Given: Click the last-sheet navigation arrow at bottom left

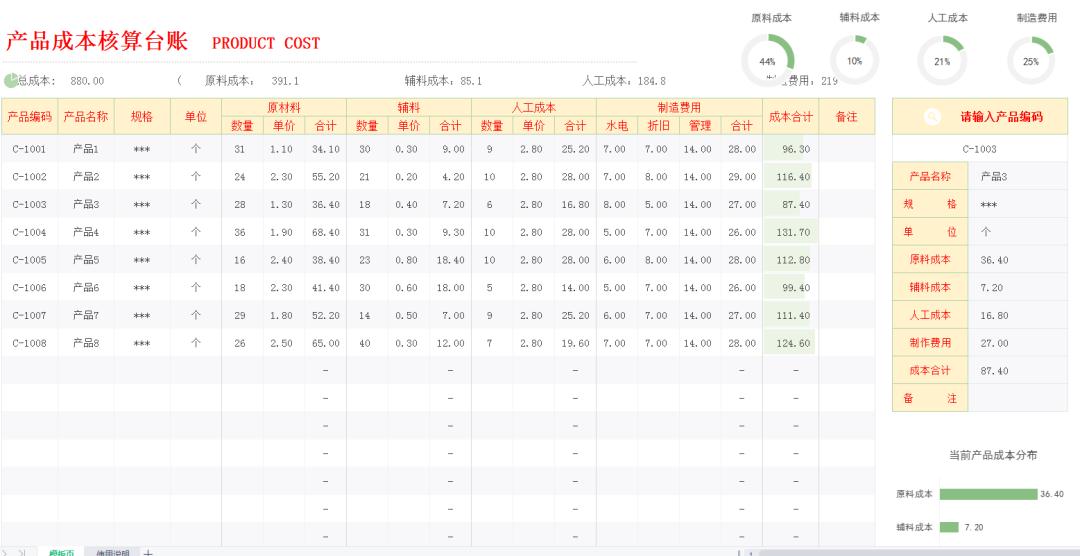Looking at the screenshot, I should pyautogui.click(x=22, y=553).
